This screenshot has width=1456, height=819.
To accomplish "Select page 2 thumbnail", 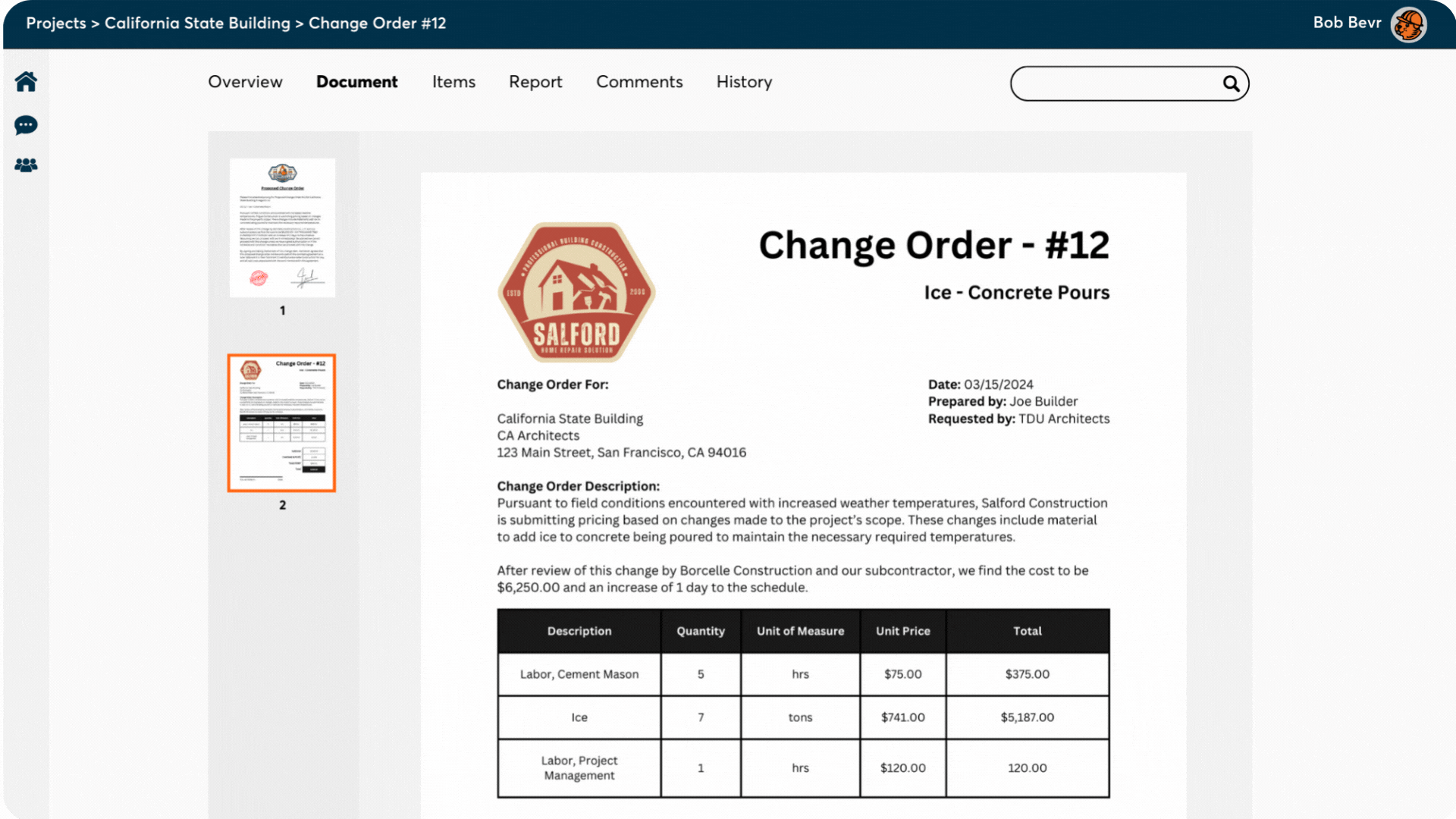I will 282,422.
